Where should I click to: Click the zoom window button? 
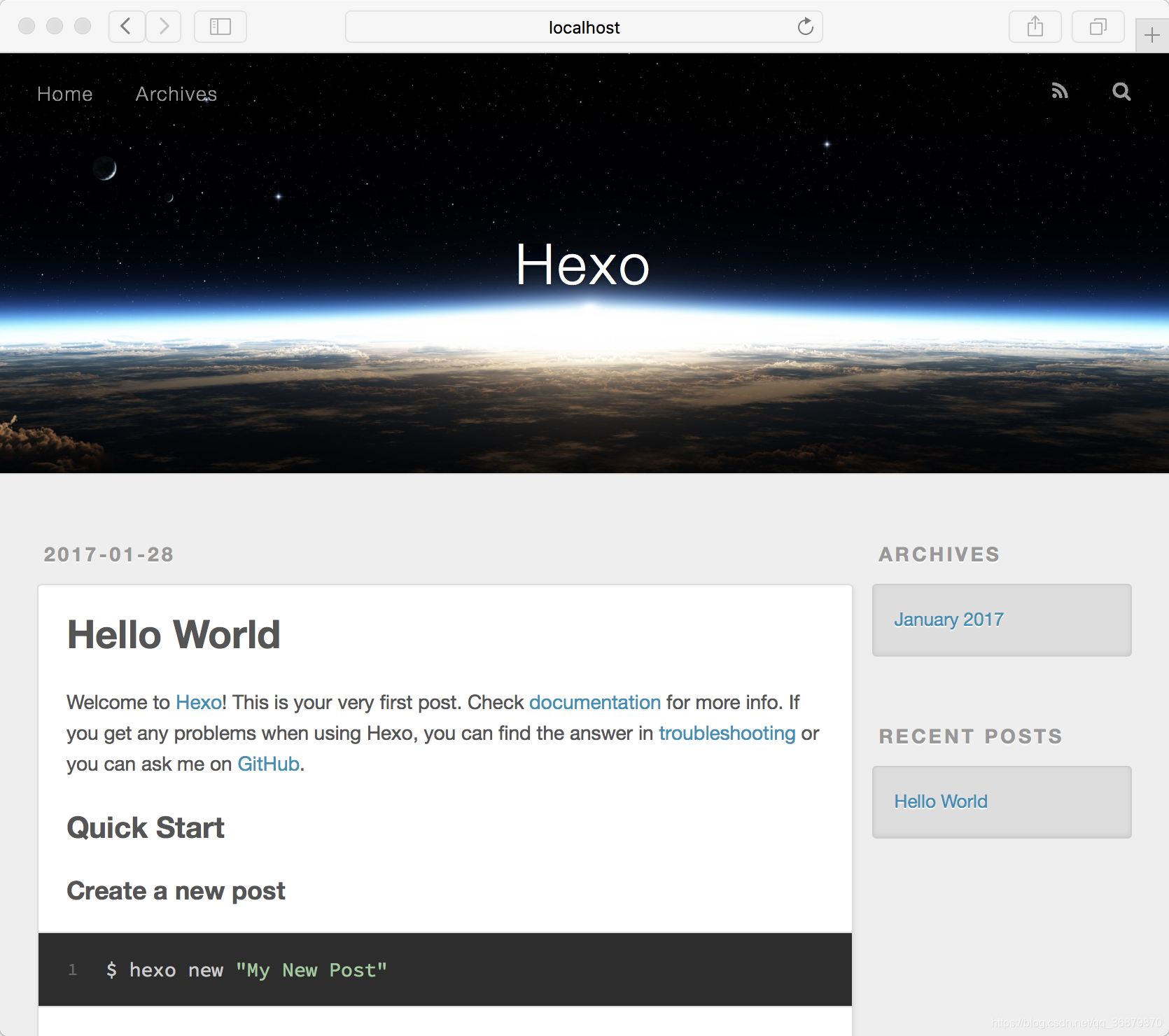pos(83,26)
